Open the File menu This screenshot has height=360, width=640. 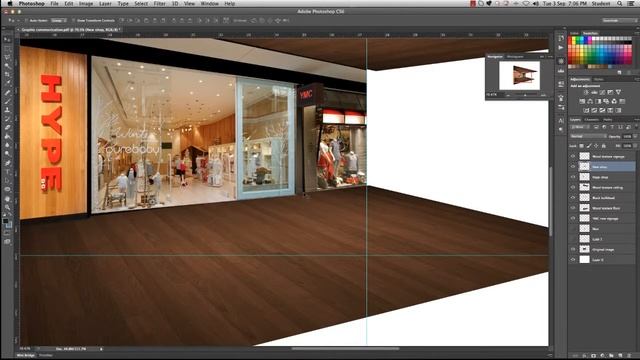tap(54, 4)
